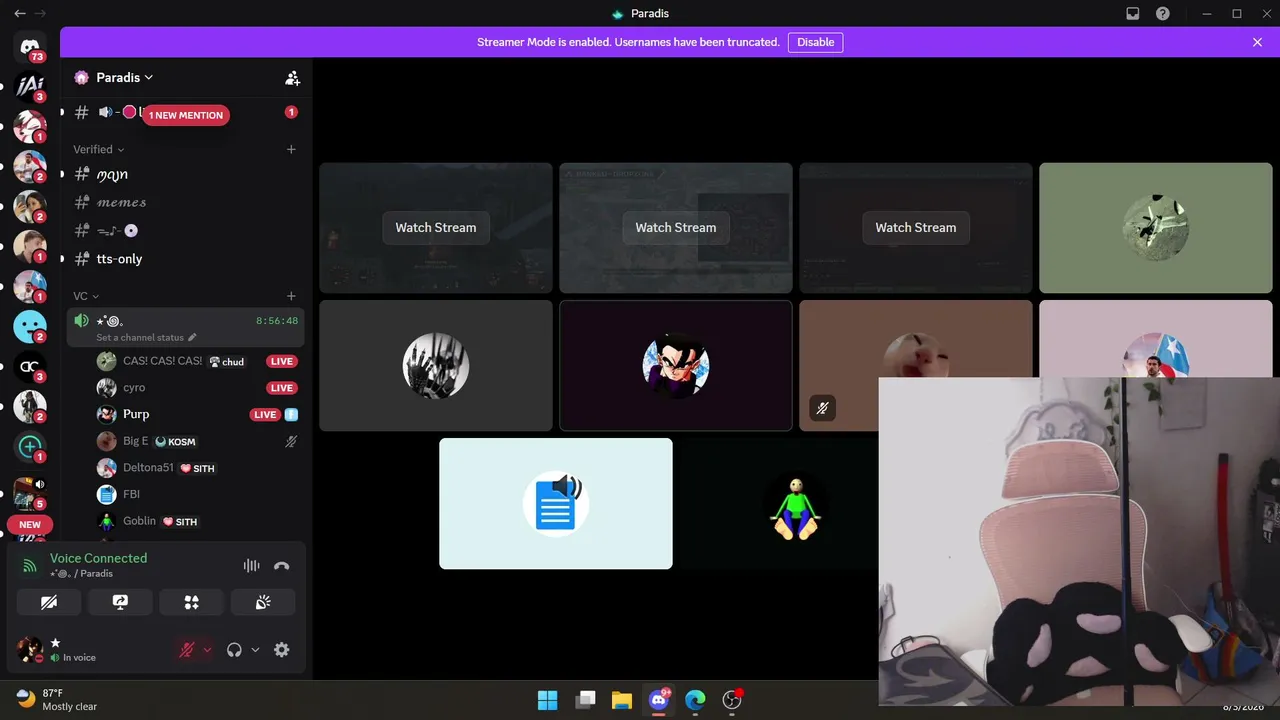Open Discord direct messages home icon

pos(30,47)
